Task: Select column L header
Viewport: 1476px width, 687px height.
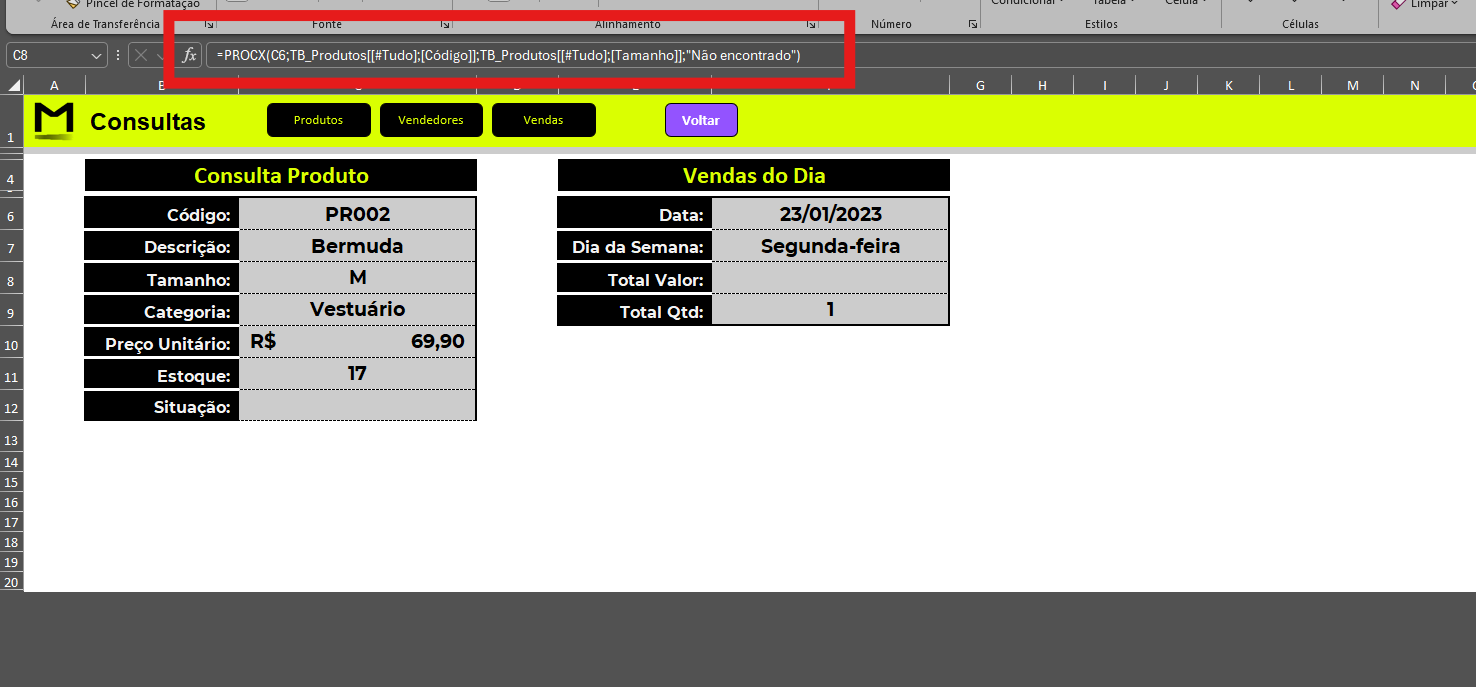Action: point(1290,86)
